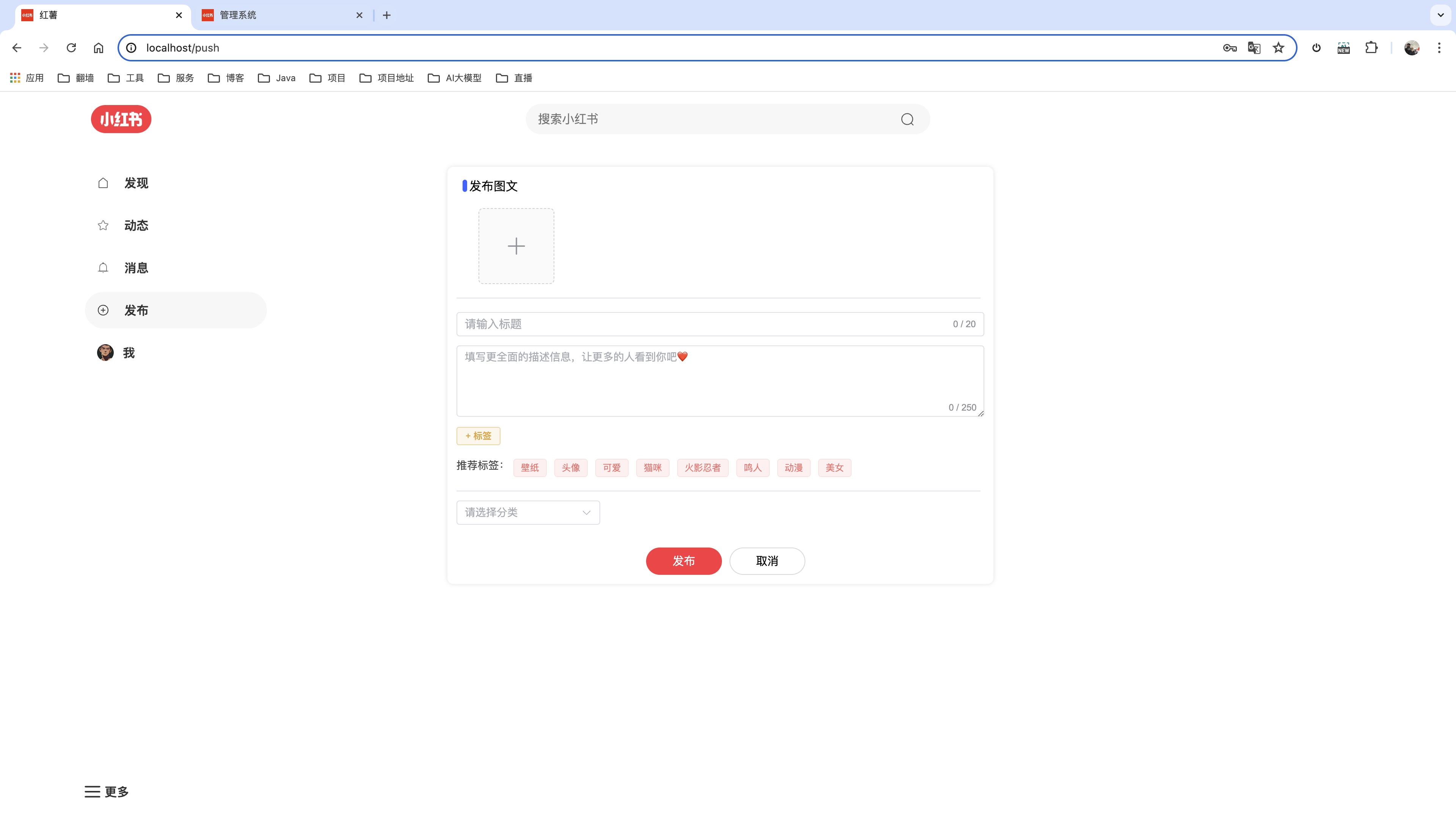Expand the 请选择分类 category dropdown
The image size is (1456, 819).
[x=528, y=512]
